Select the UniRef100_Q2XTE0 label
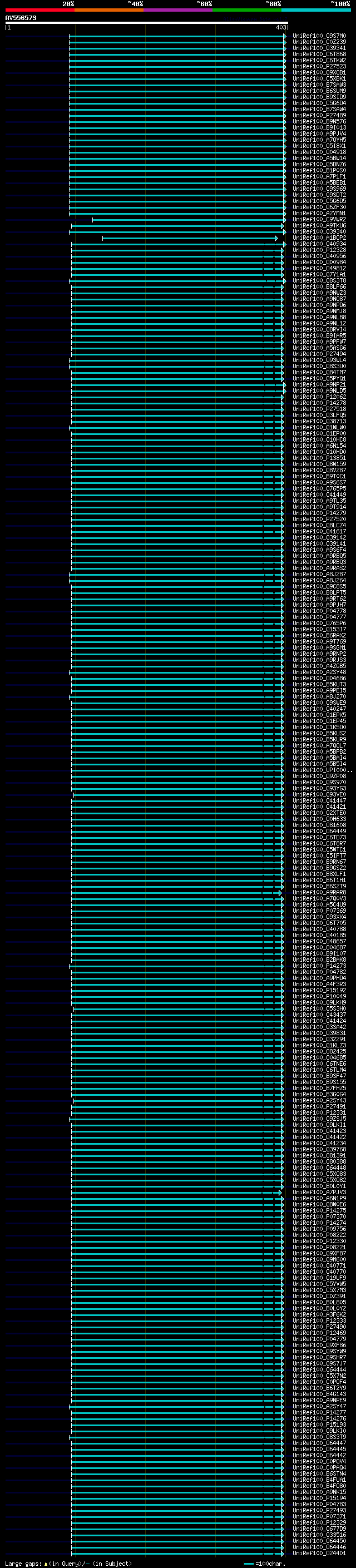 (319, 813)
